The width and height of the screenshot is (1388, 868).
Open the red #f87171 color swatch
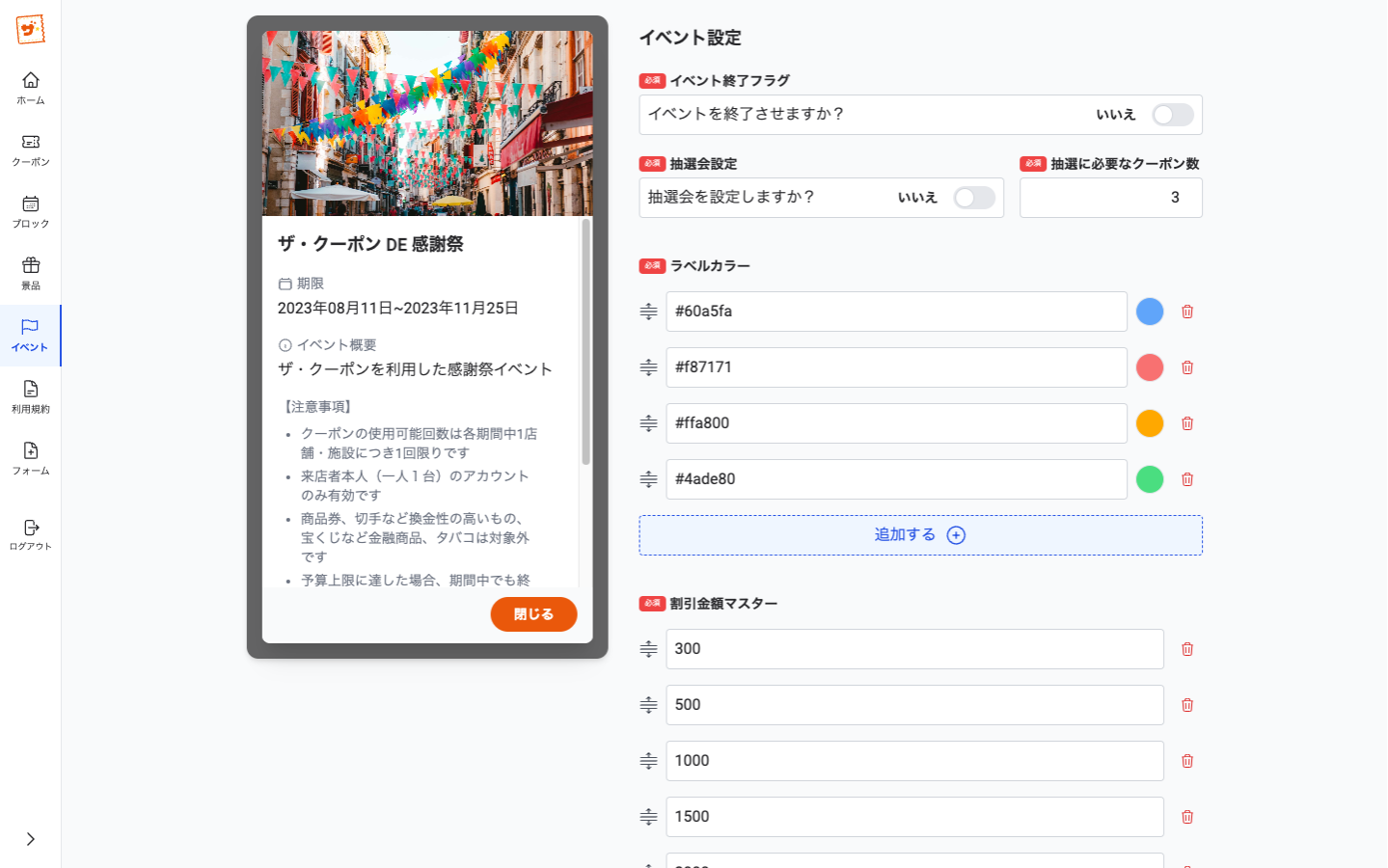tap(1150, 367)
